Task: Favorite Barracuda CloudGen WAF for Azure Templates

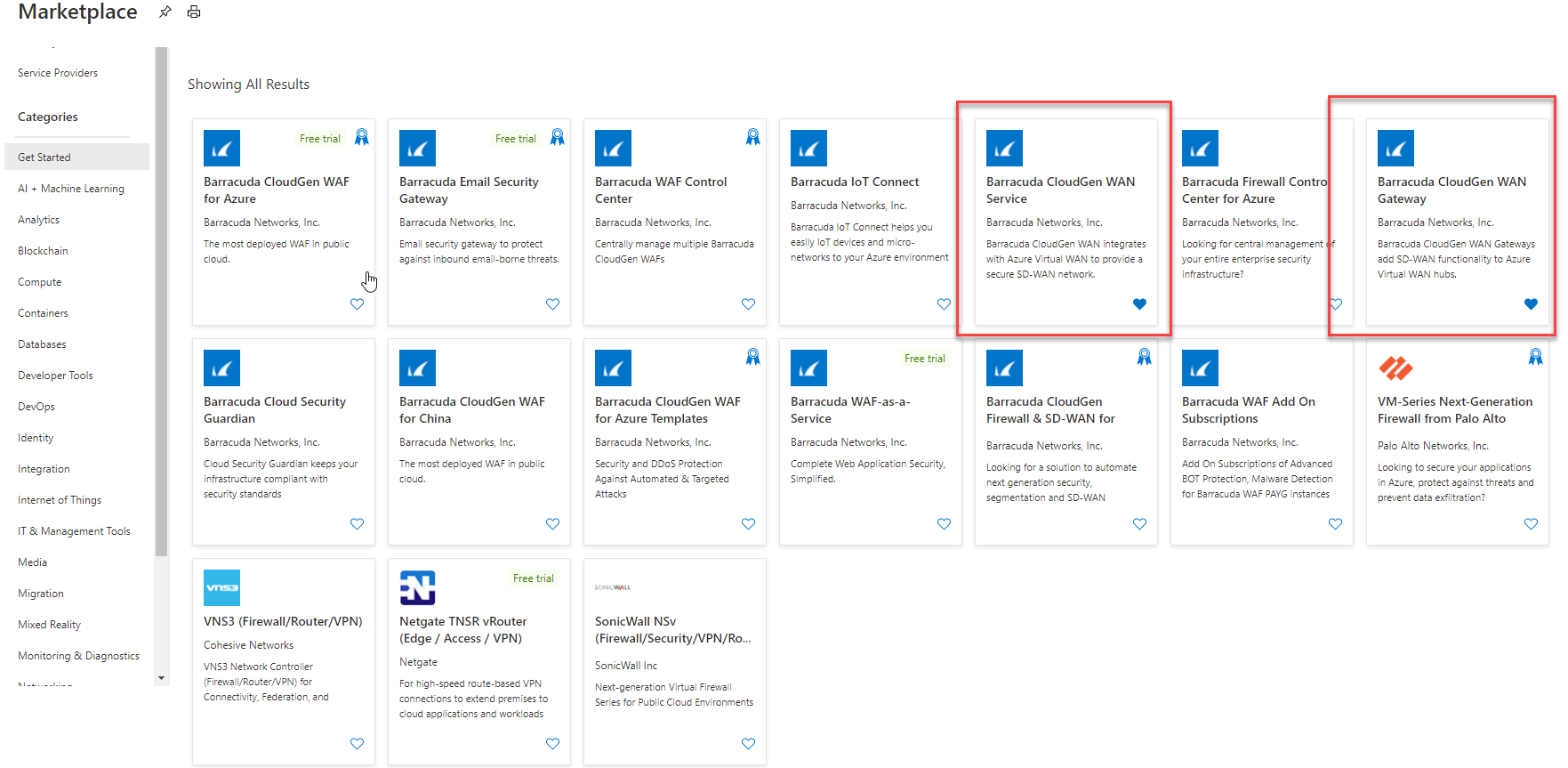Action: click(748, 524)
